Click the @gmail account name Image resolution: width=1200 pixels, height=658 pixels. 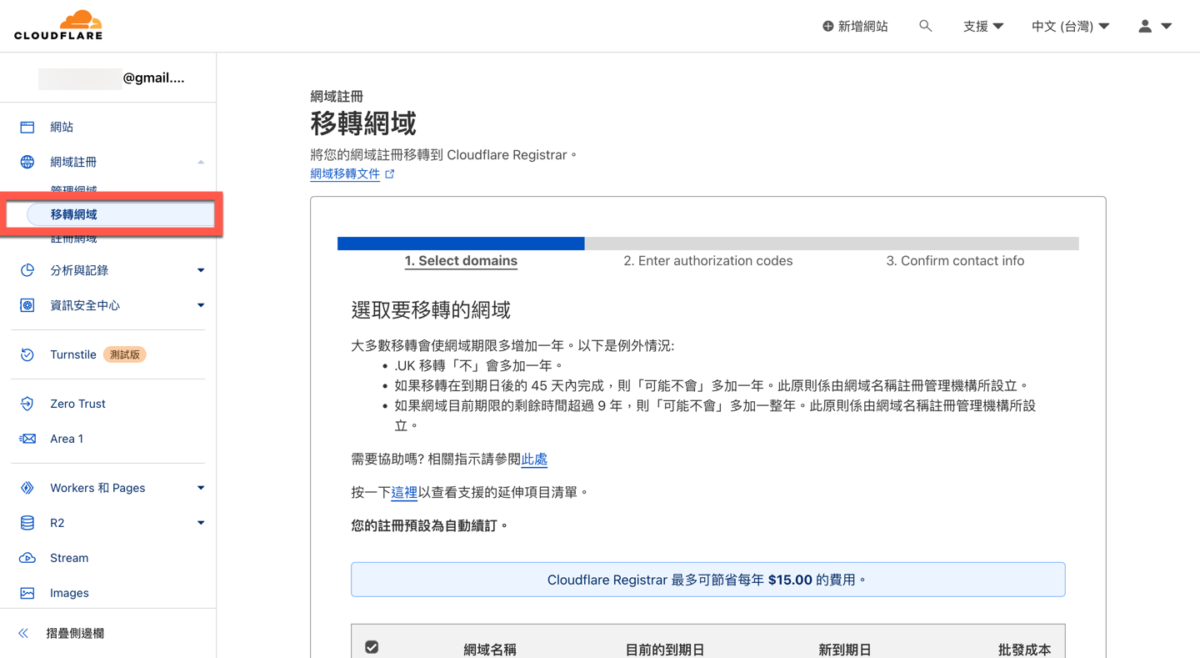(x=153, y=78)
